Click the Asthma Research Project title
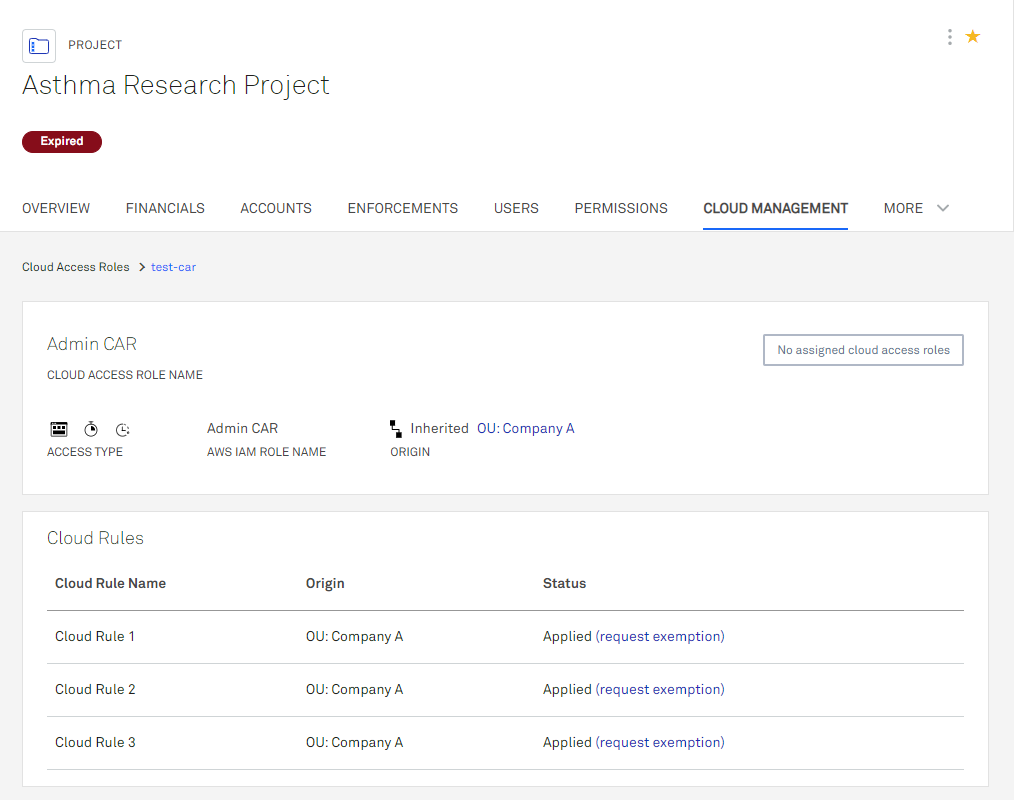The image size is (1014, 800). tap(176, 85)
